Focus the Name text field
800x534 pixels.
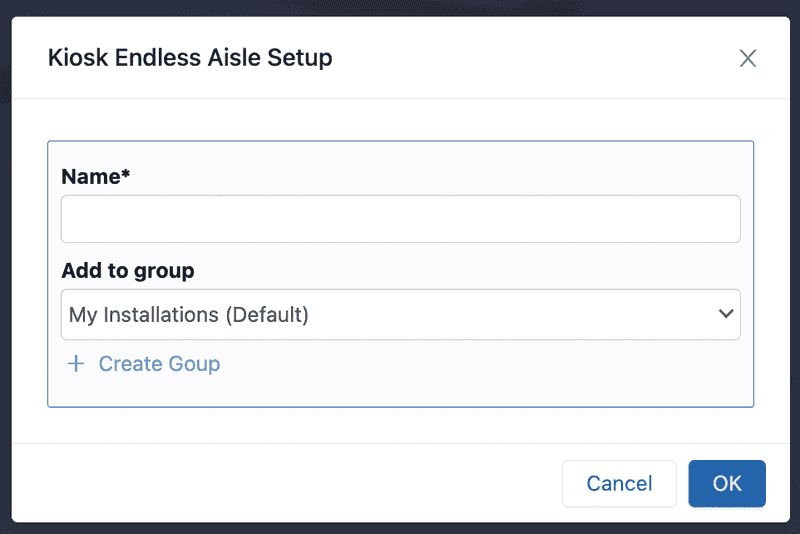400,219
